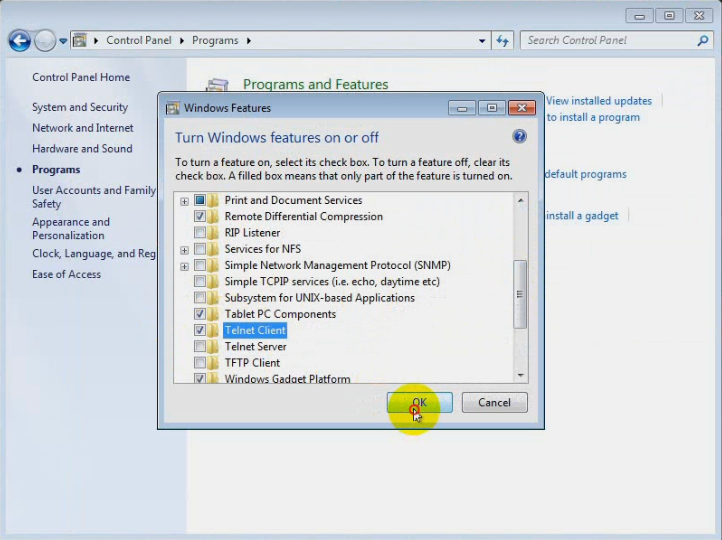Expand Print and Document Services node
This screenshot has height=540, width=722.
coord(184,201)
